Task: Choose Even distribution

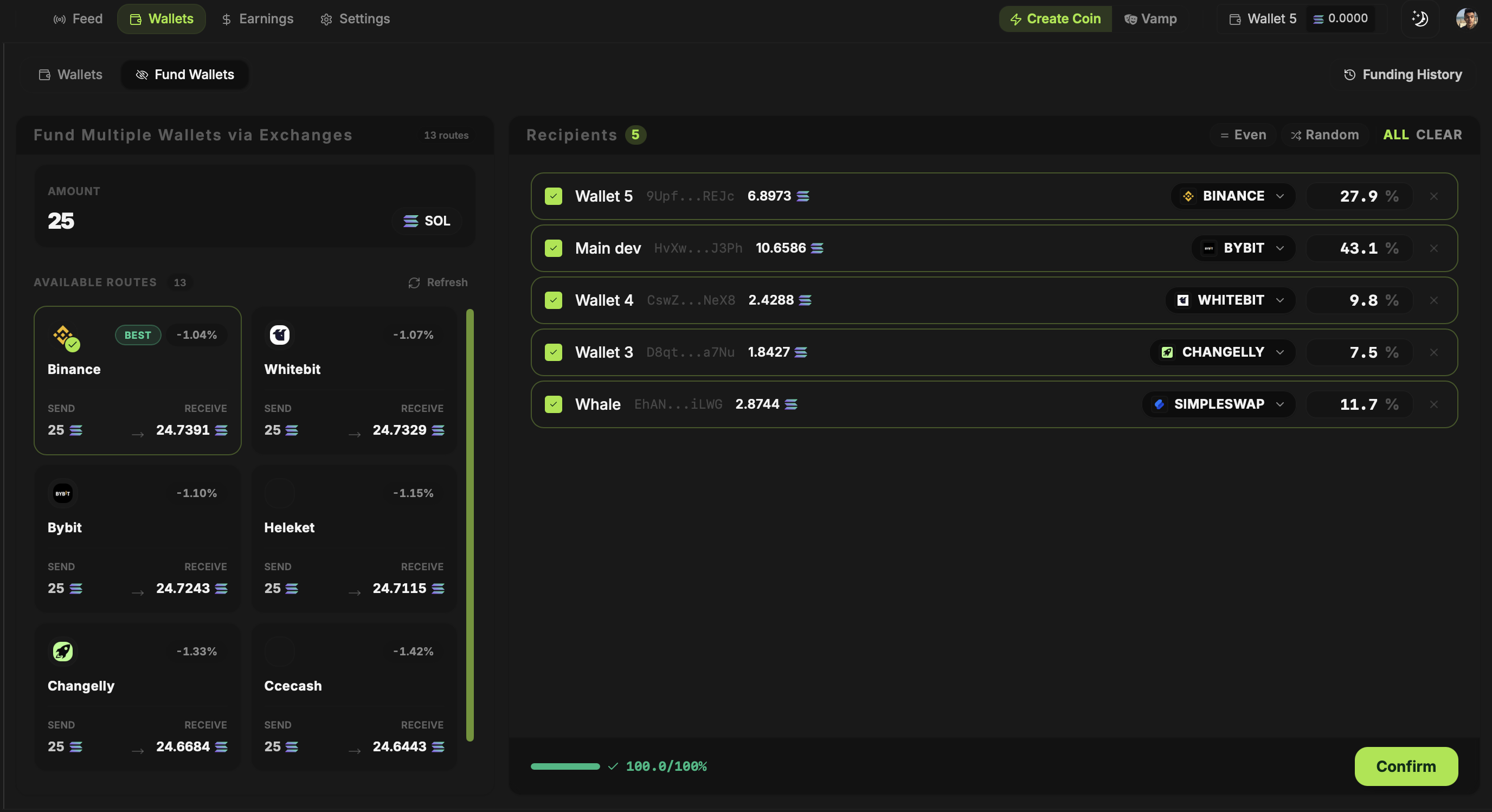Action: click(x=1243, y=135)
